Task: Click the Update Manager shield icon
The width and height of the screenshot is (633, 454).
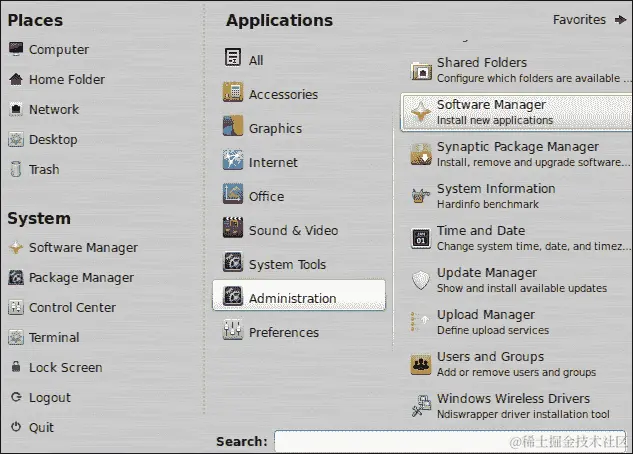Action: (421, 280)
